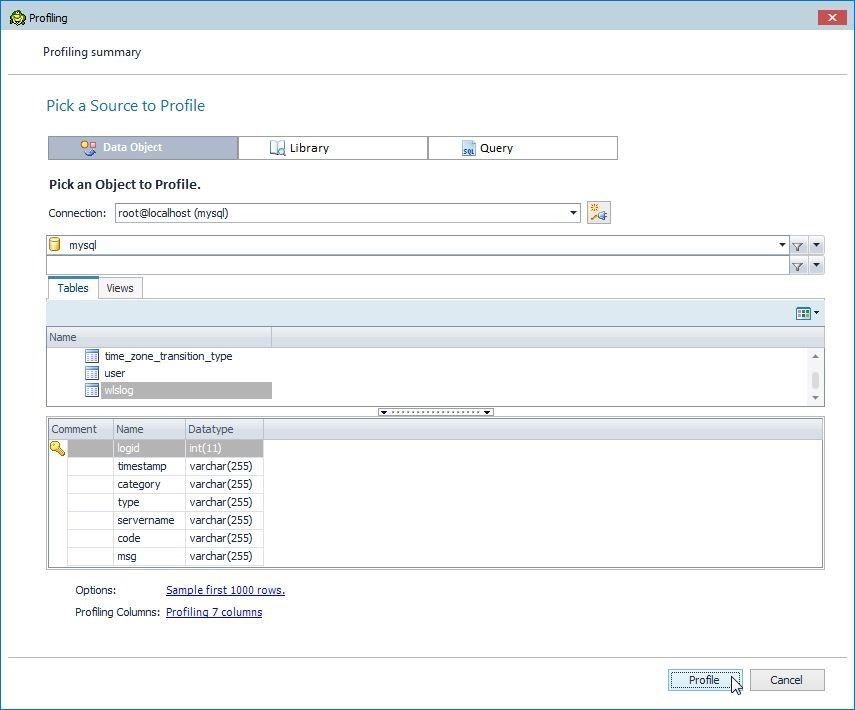Collapse the panel using the dotted splitter bar
The image size is (855, 710).
436,412
